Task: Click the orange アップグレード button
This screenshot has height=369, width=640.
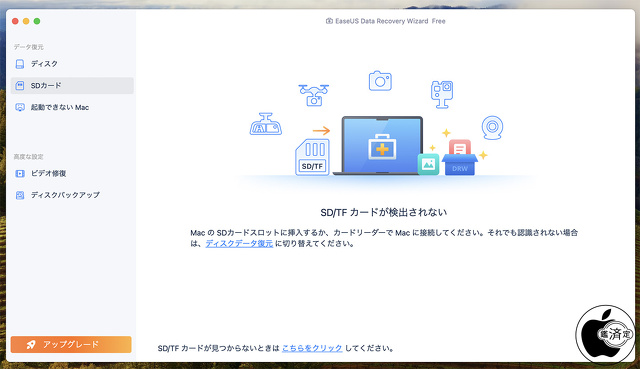Action: [71, 344]
